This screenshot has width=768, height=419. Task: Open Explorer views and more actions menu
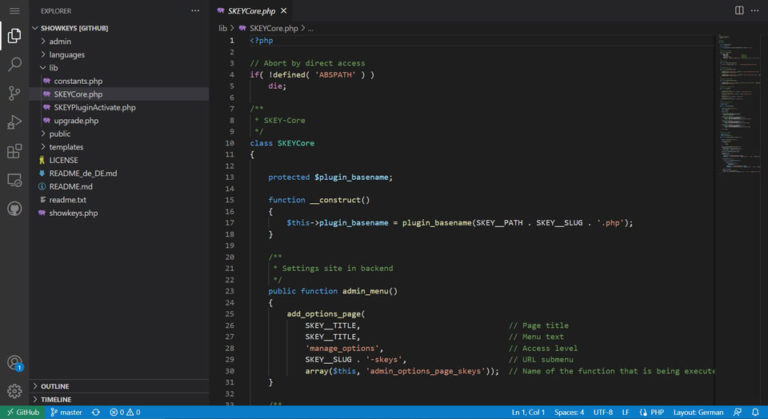(x=195, y=10)
